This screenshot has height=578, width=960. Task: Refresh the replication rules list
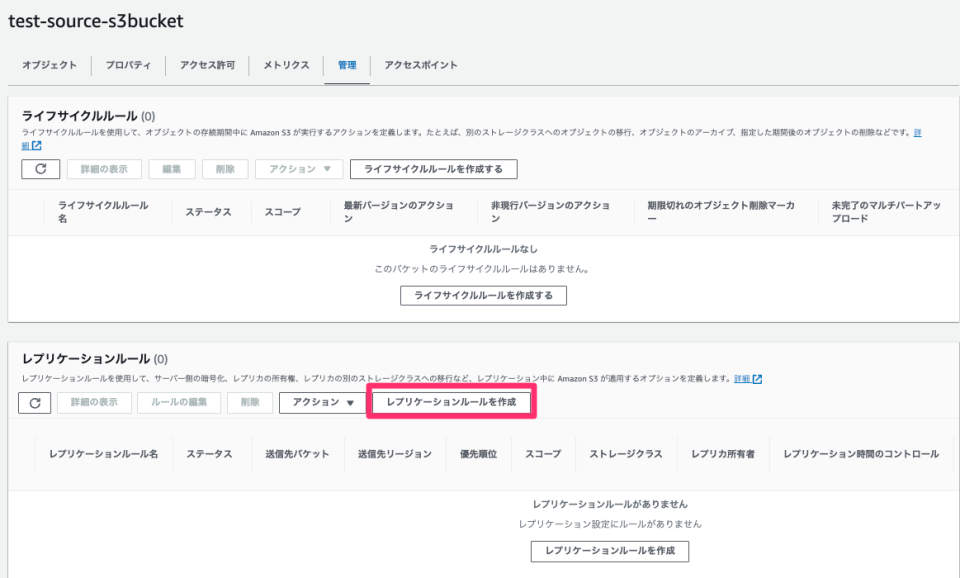34,403
